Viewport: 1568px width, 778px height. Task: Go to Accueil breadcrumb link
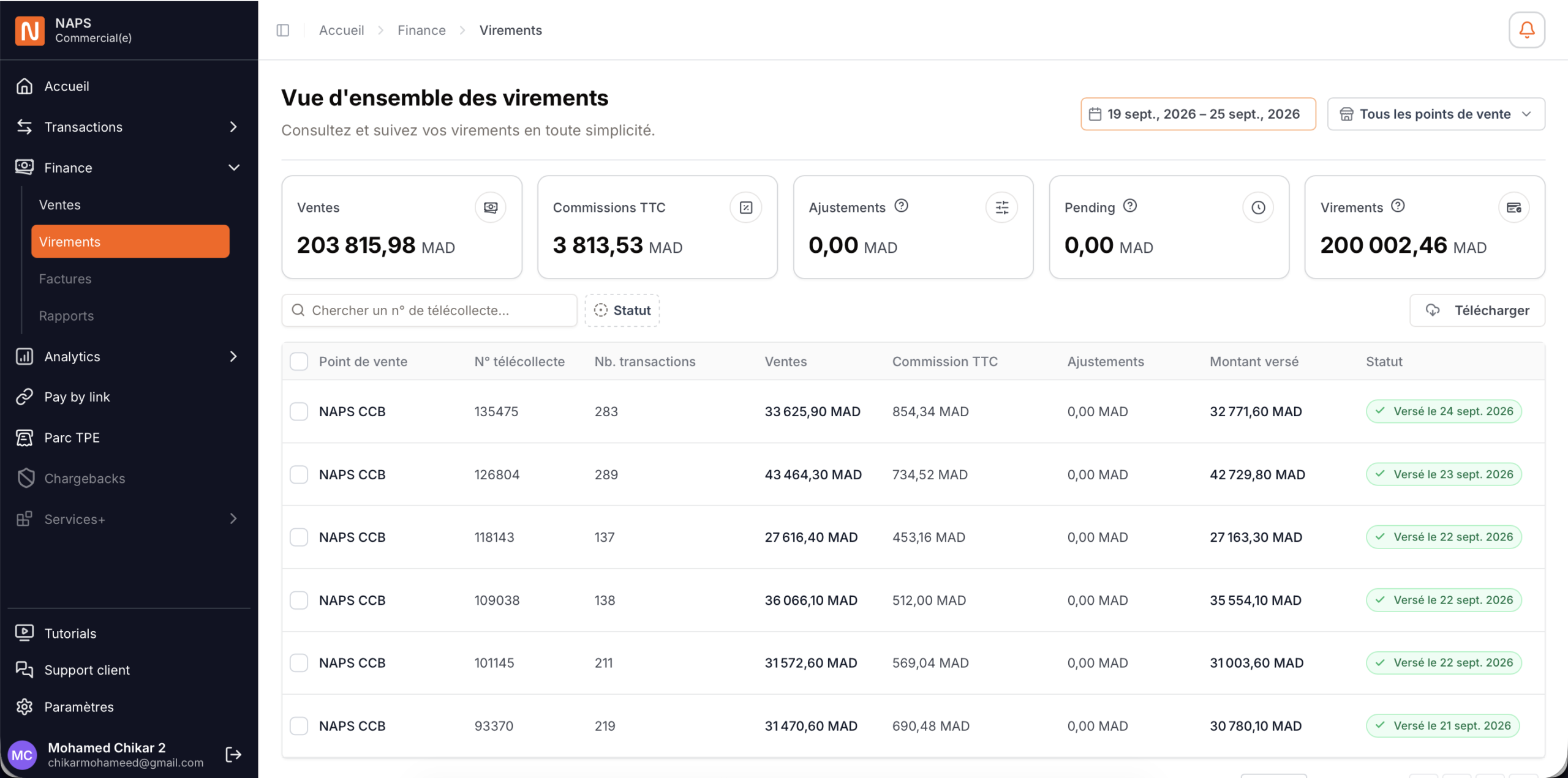point(341,30)
